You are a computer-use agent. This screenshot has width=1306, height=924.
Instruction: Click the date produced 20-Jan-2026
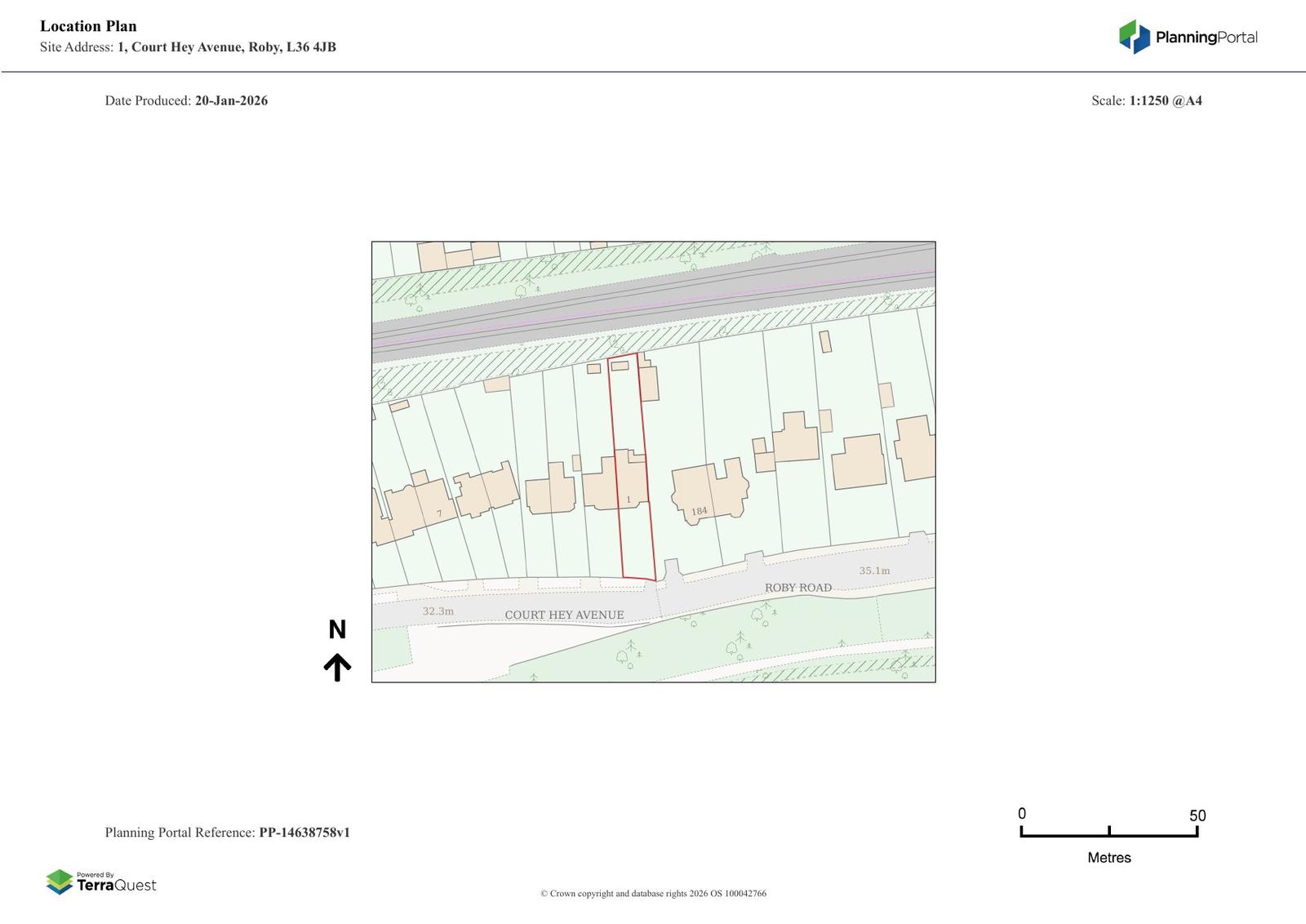(231, 100)
